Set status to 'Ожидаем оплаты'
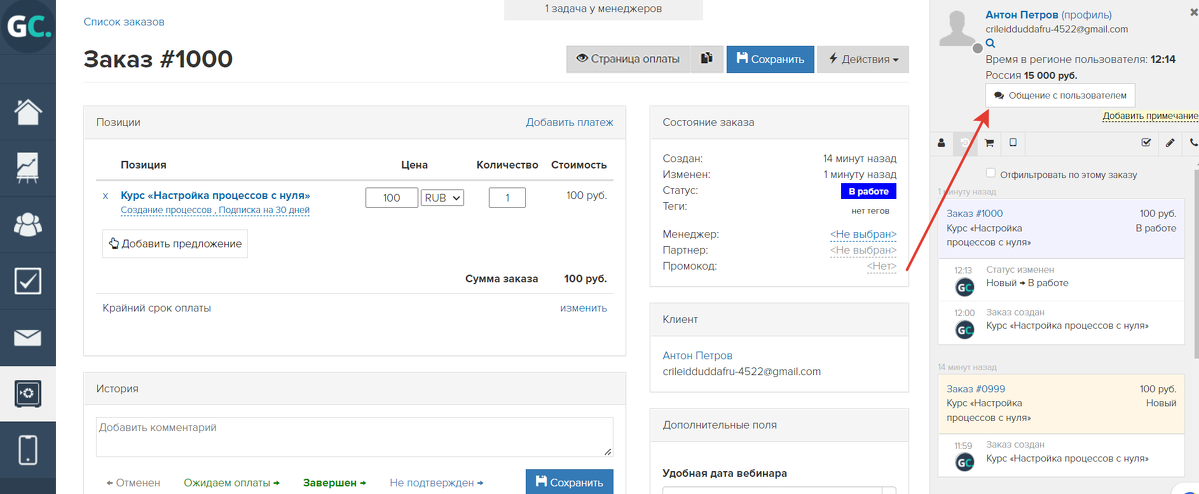This screenshot has height=494, width=1199. 232,483
